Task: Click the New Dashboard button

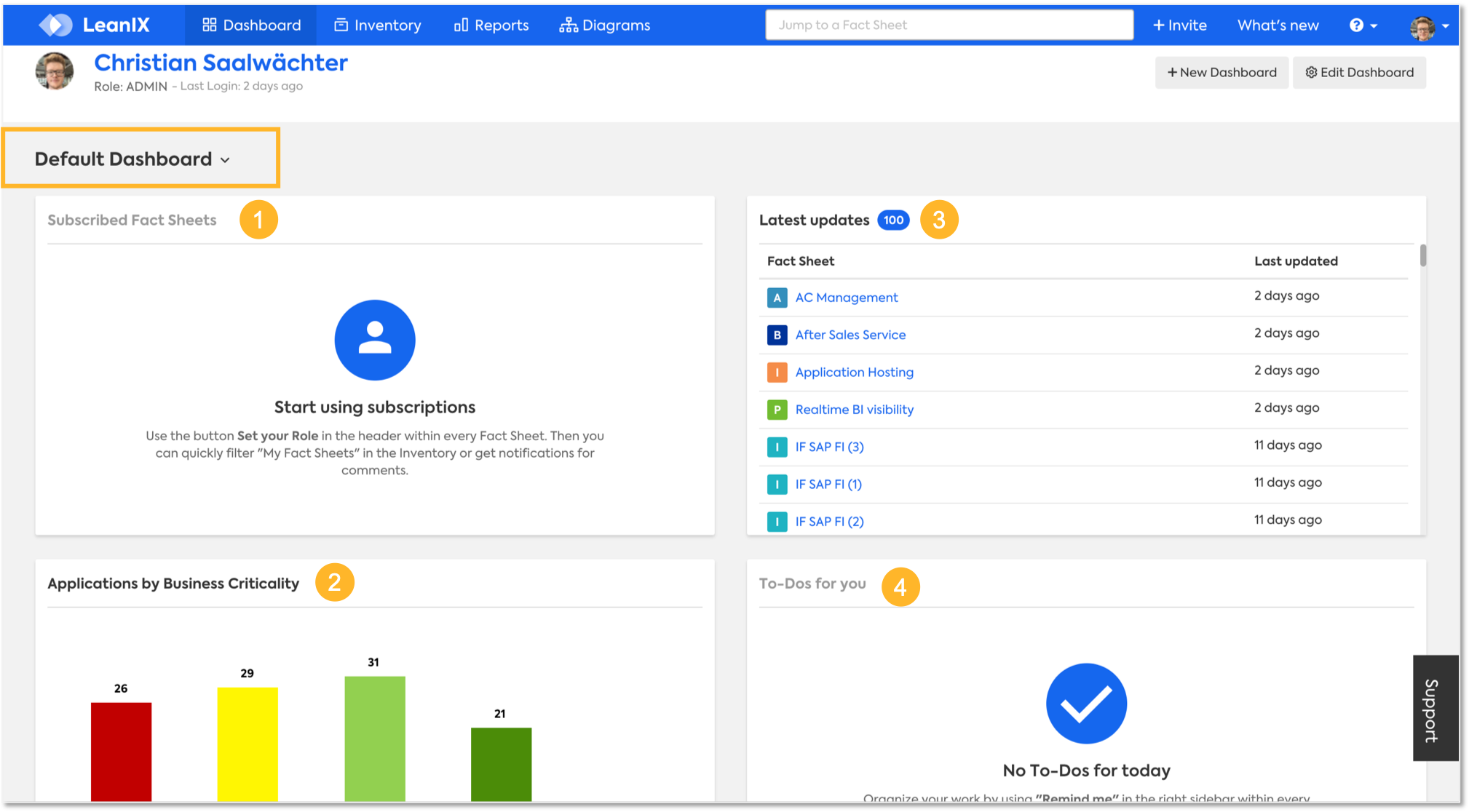Action: [1221, 73]
